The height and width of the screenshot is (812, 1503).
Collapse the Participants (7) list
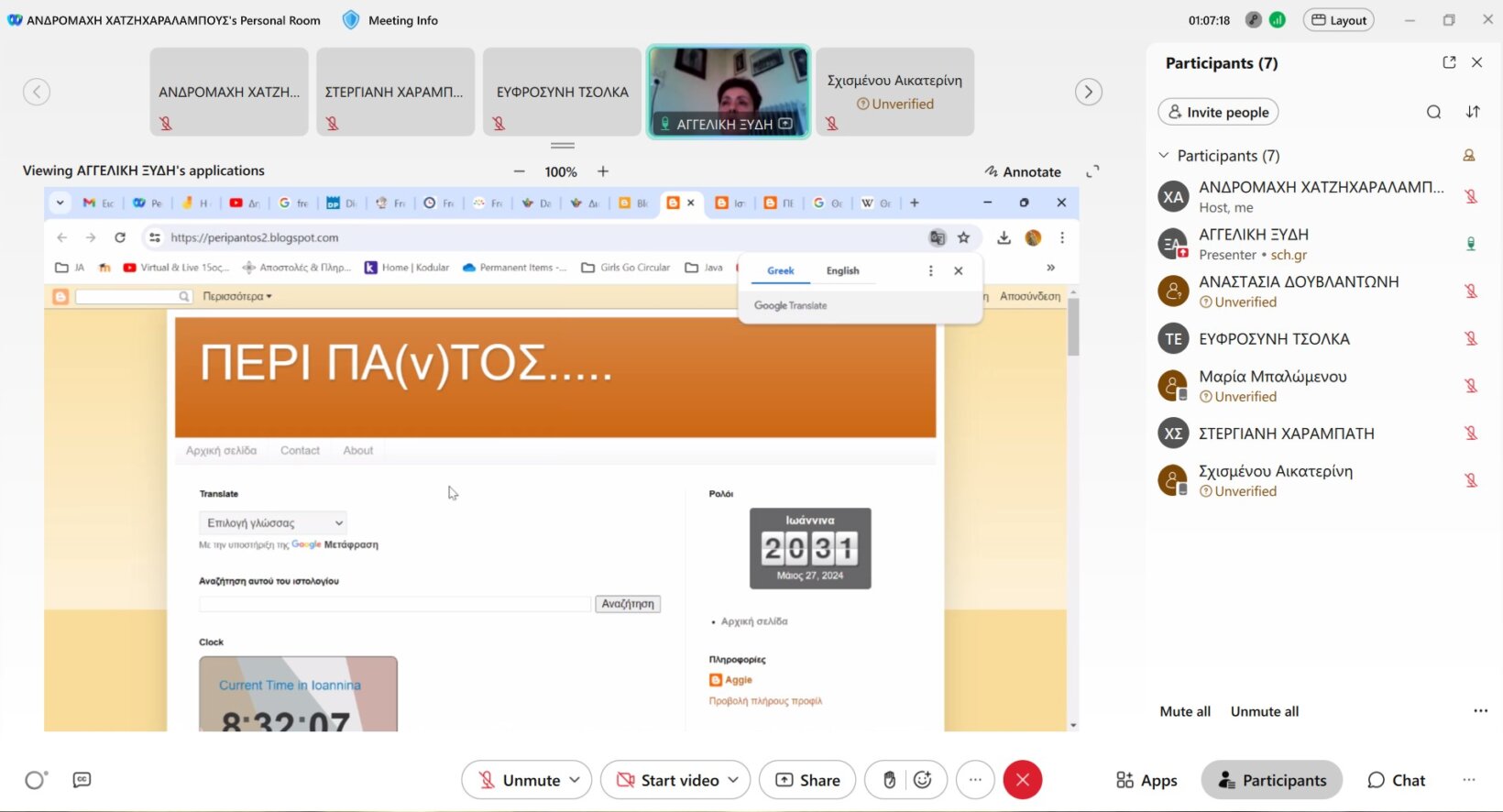[x=1164, y=156]
